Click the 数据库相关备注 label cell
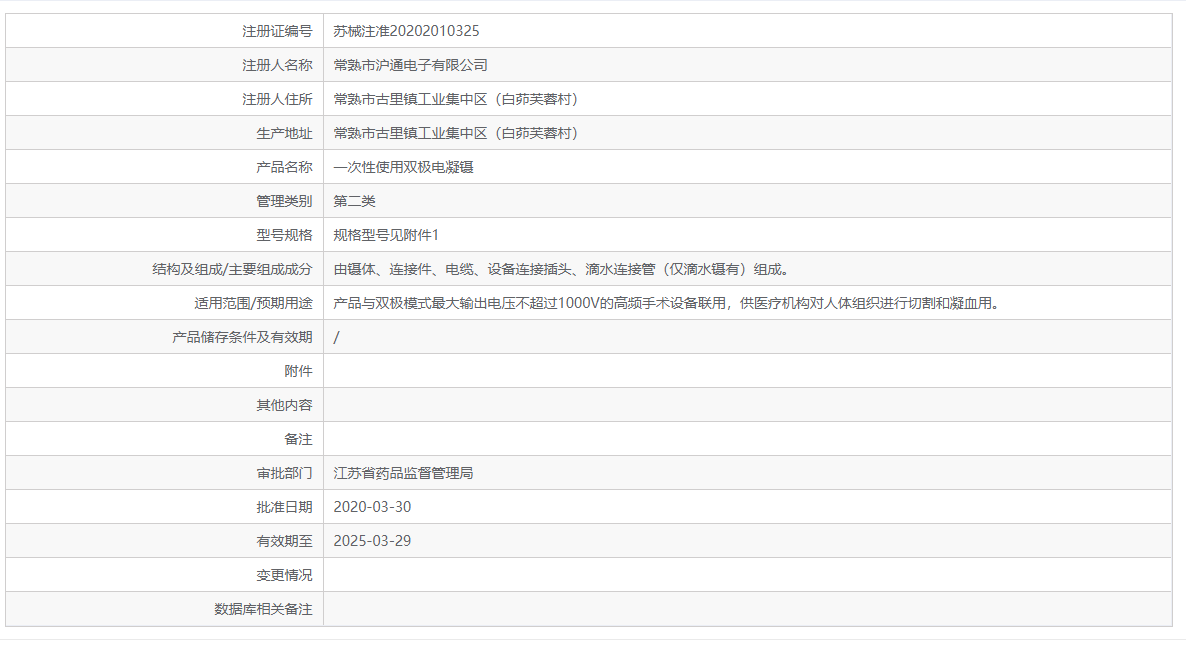The height and width of the screenshot is (650, 1186). 264,609
